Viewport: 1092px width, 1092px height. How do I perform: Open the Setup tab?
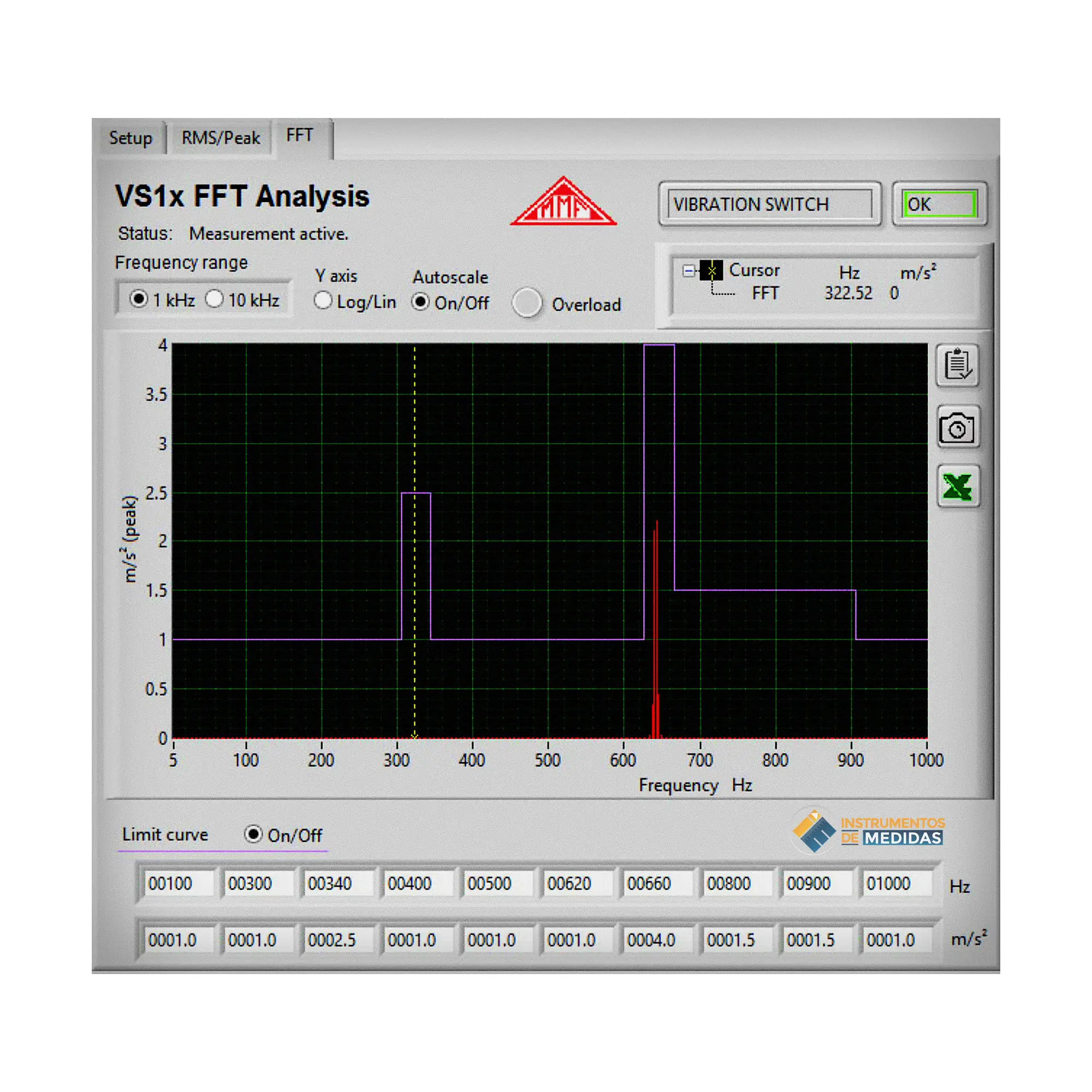[130, 138]
